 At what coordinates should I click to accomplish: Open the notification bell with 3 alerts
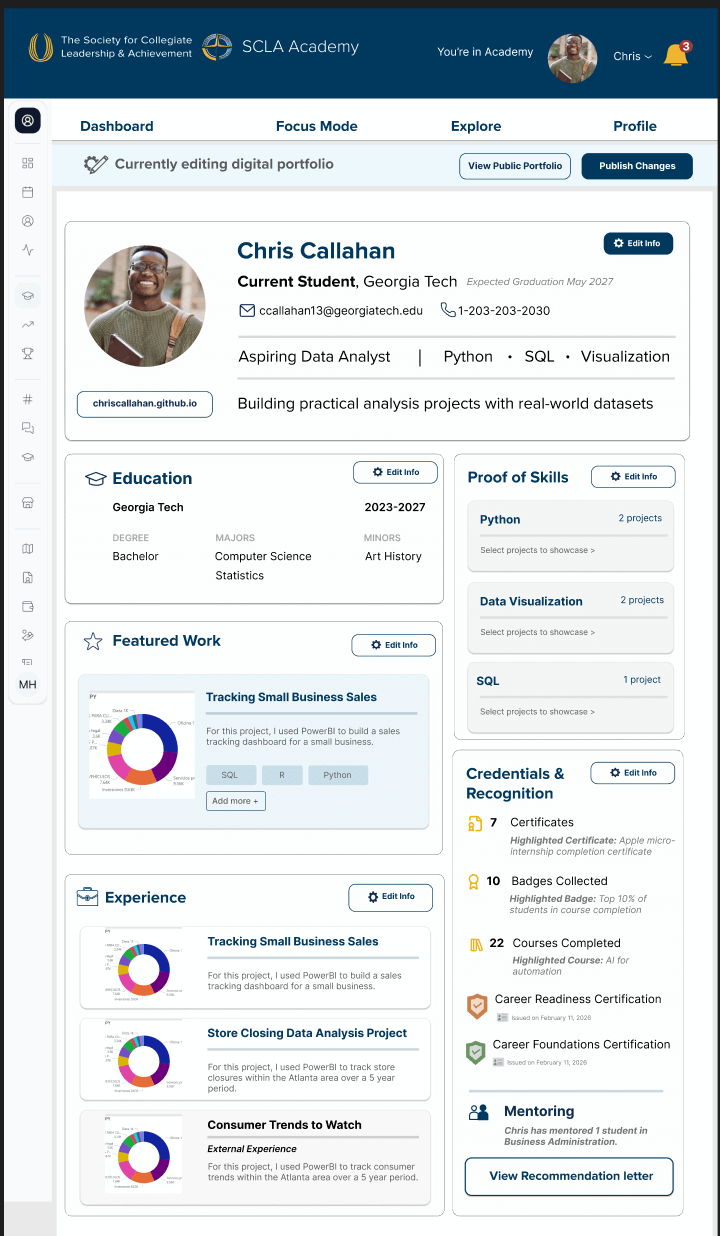coord(676,56)
